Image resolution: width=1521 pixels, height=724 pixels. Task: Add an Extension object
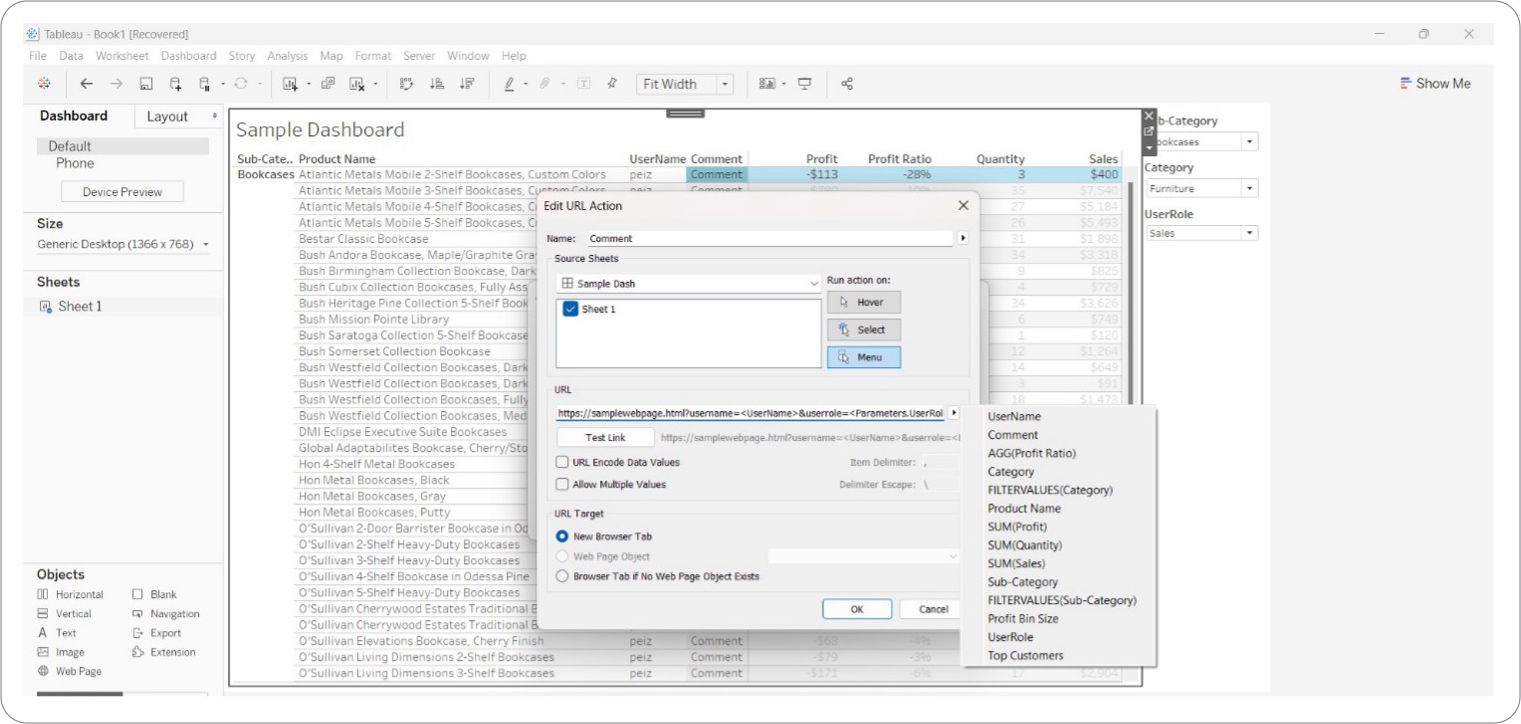[x=164, y=652]
